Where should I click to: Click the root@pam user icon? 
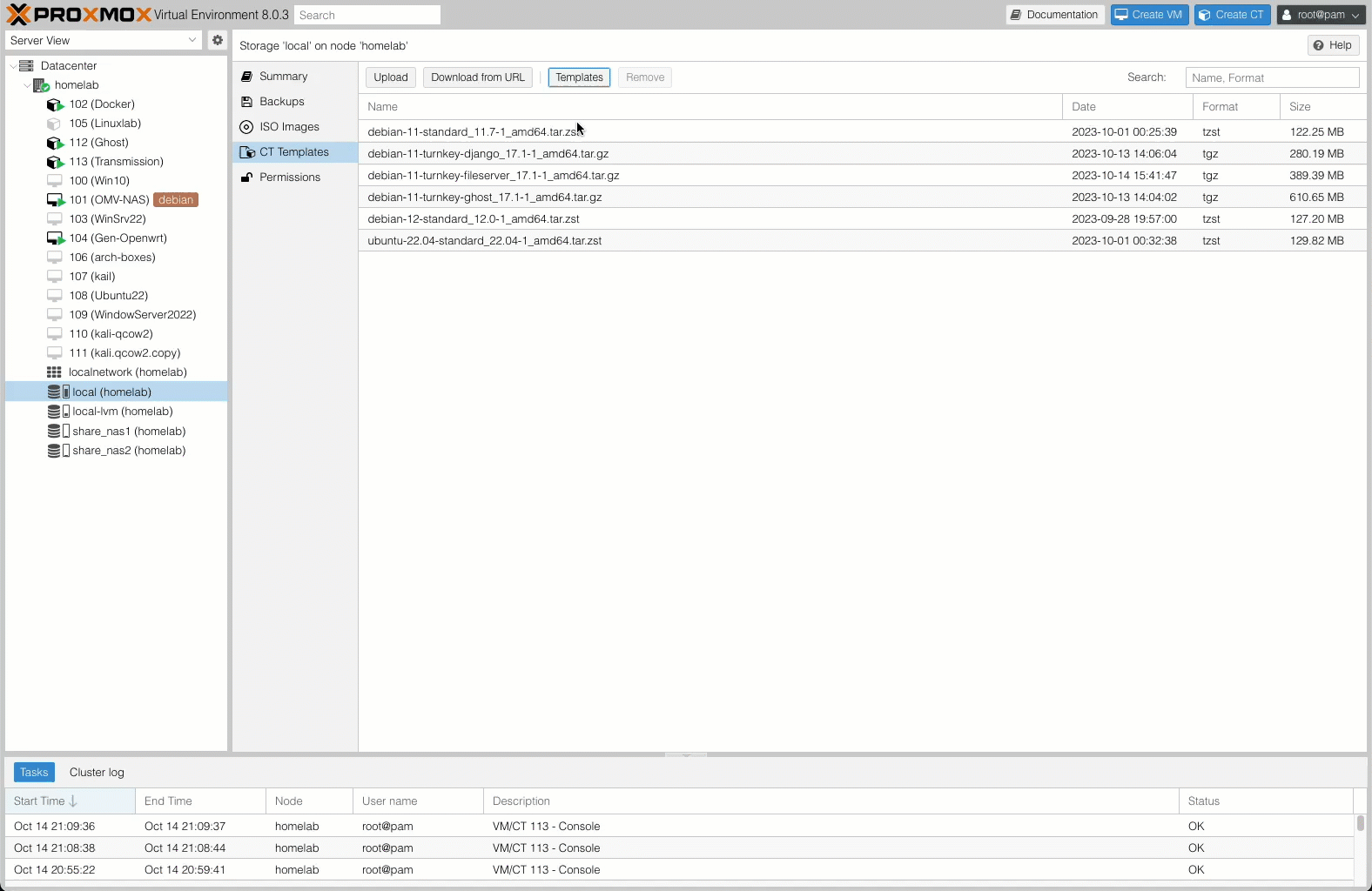click(x=1287, y=15)
